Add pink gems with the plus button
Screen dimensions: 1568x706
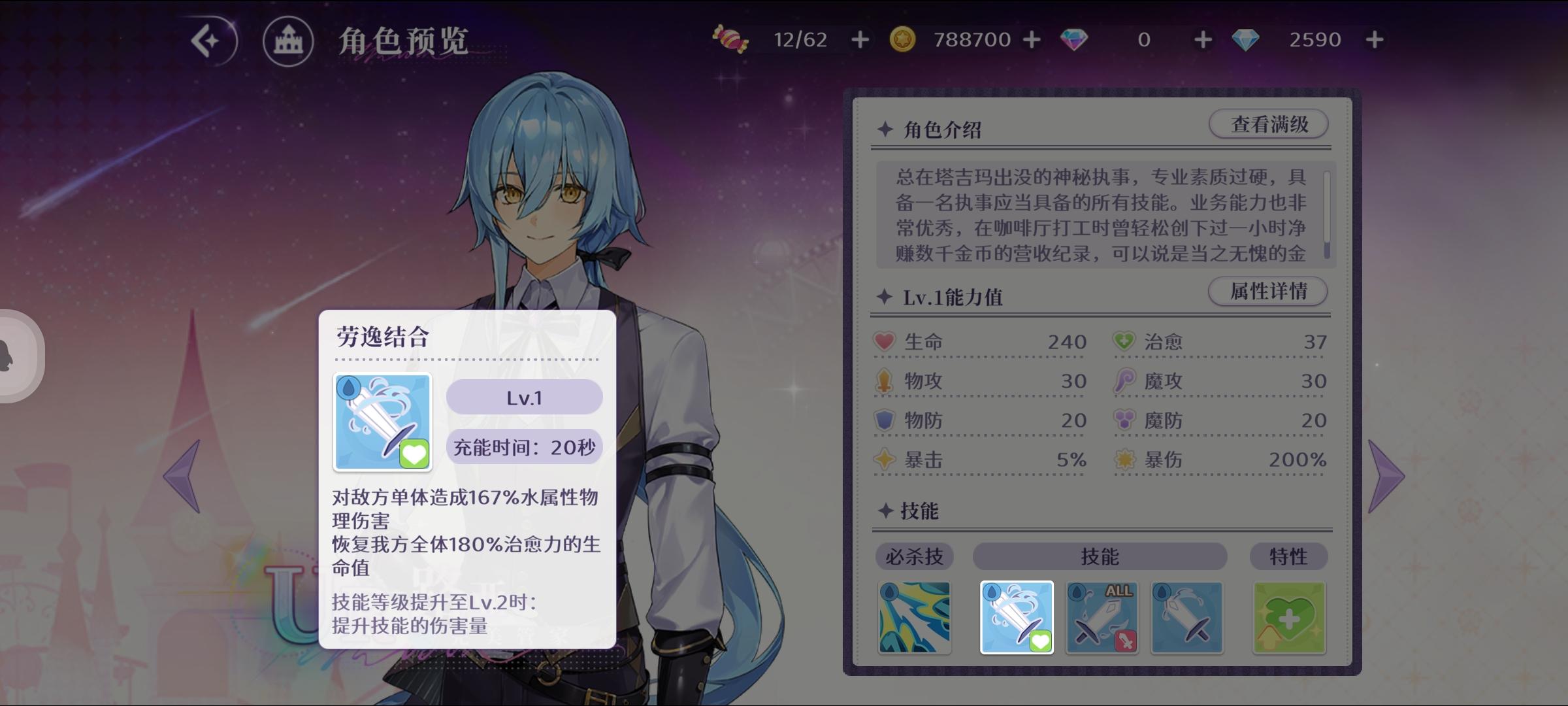tap(1203, 40)
